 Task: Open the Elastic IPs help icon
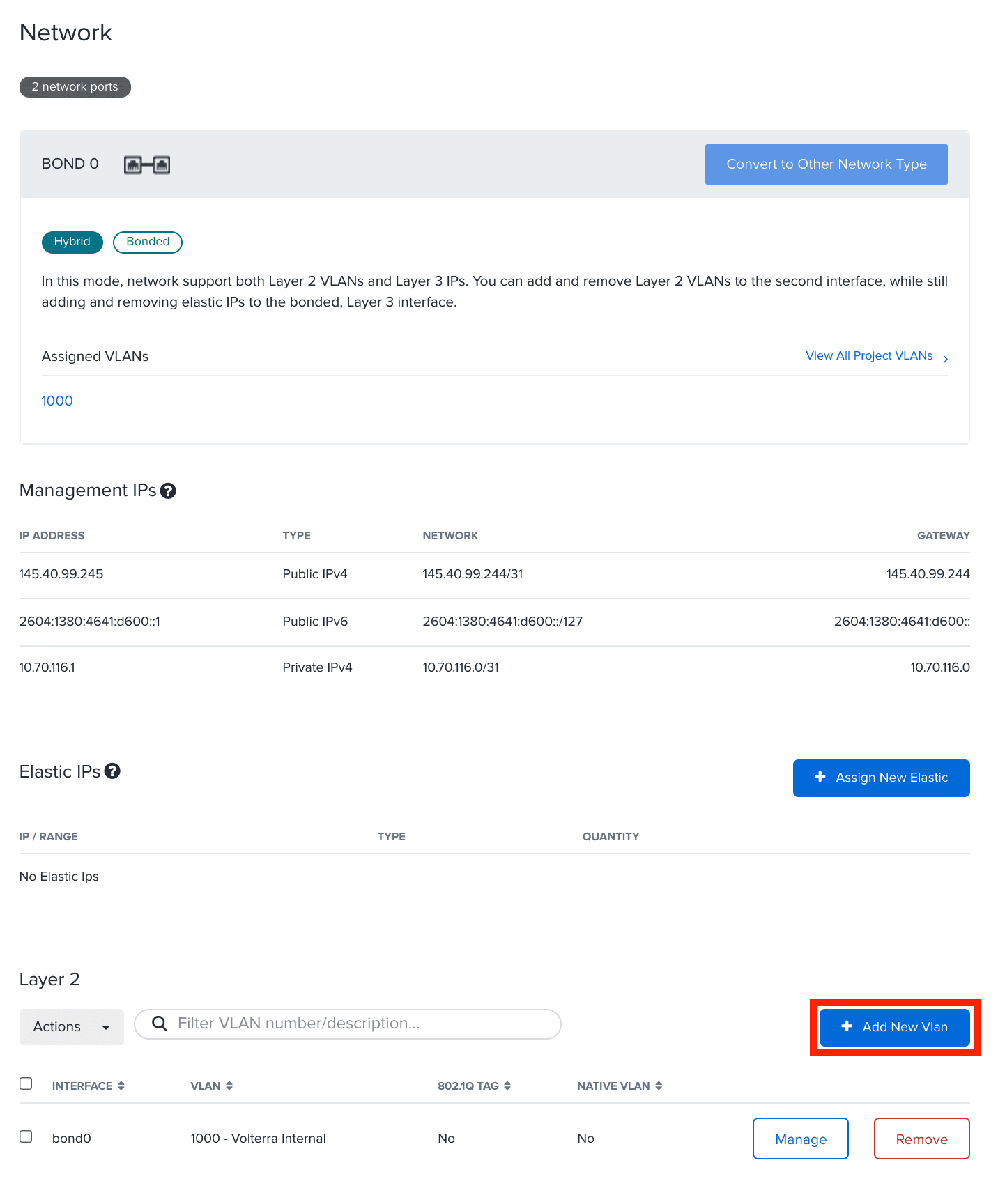112,771
